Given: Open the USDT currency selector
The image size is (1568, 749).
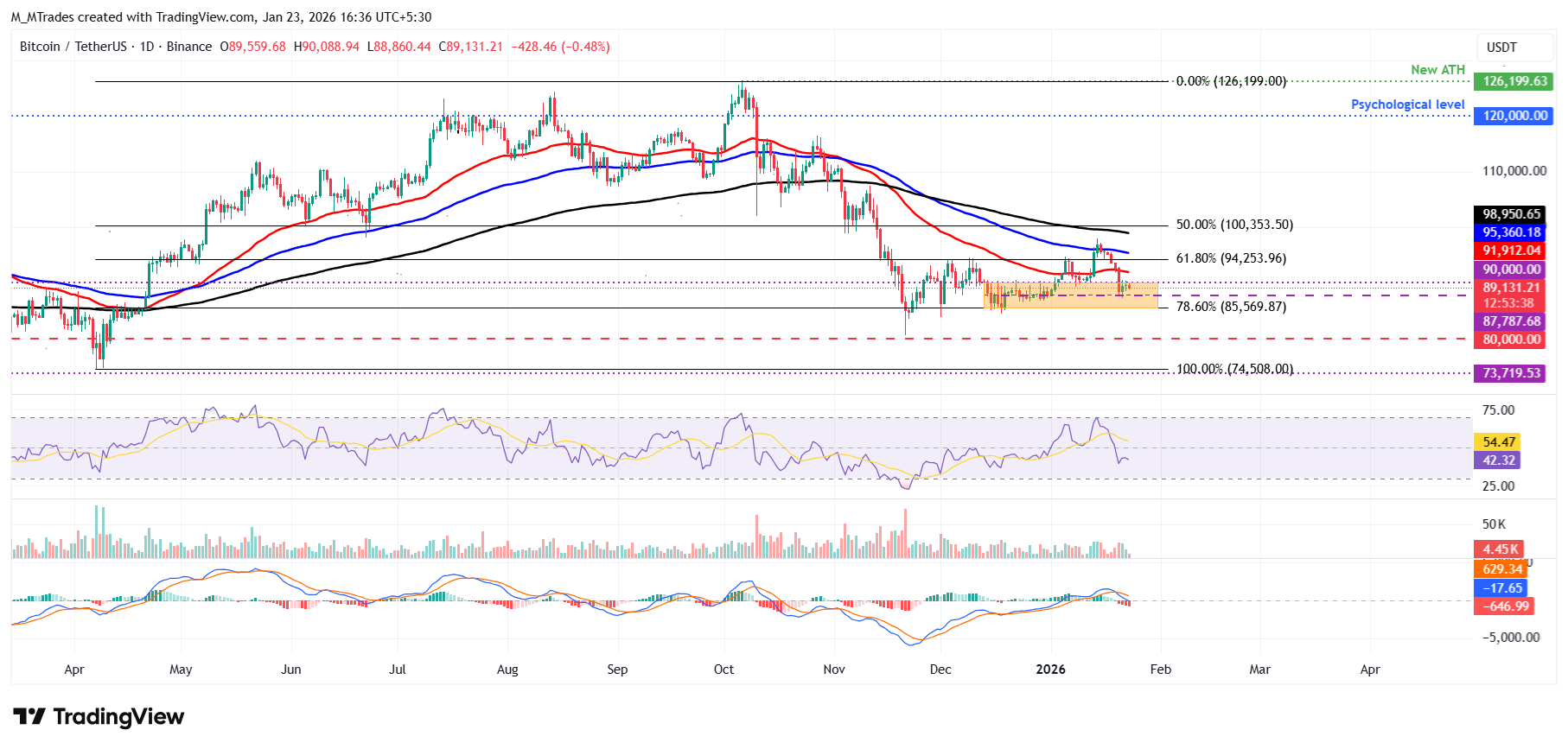Looking at the screenshot, I should 1501,48.
